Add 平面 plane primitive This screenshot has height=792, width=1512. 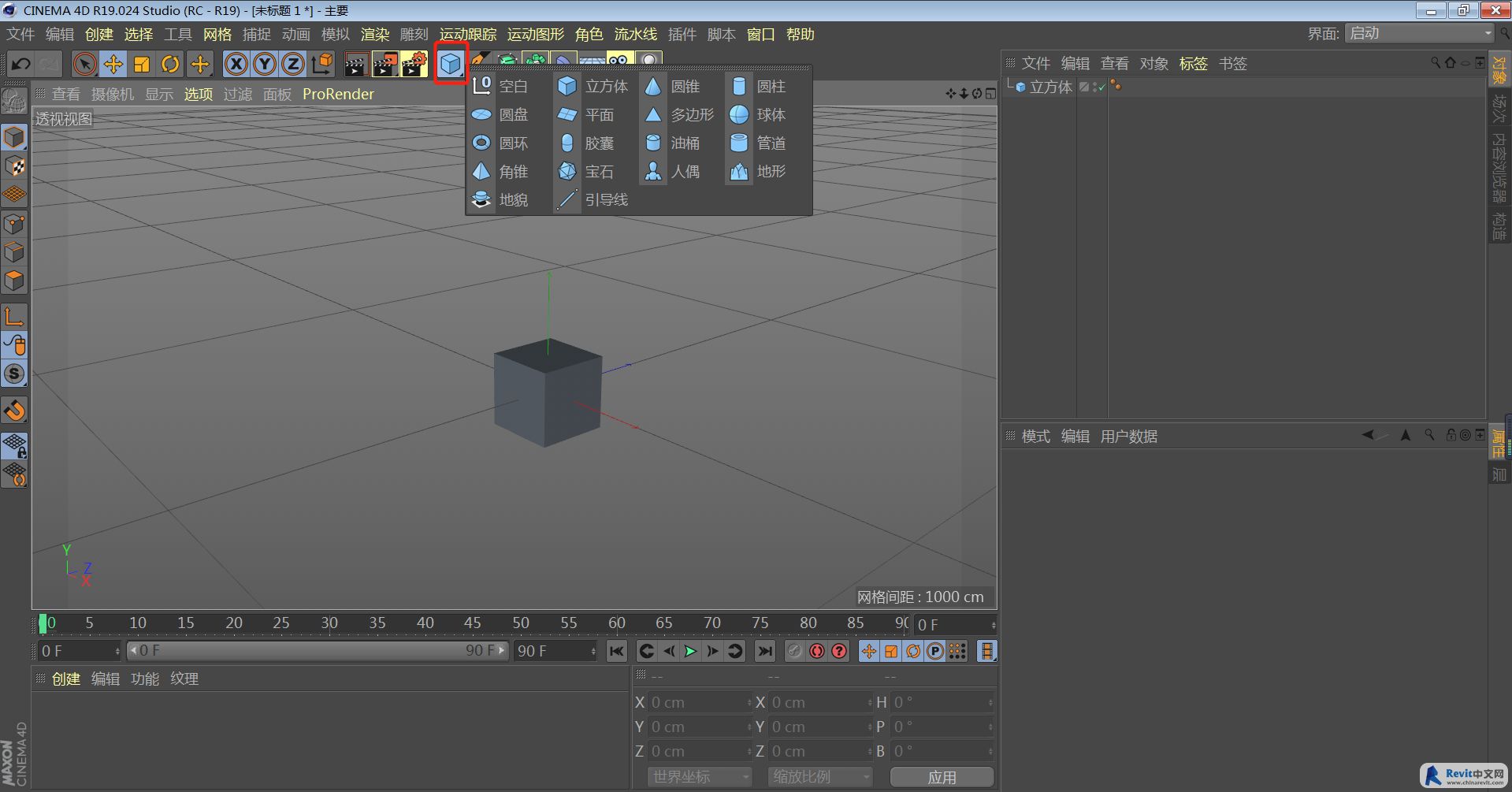(586, 114)
